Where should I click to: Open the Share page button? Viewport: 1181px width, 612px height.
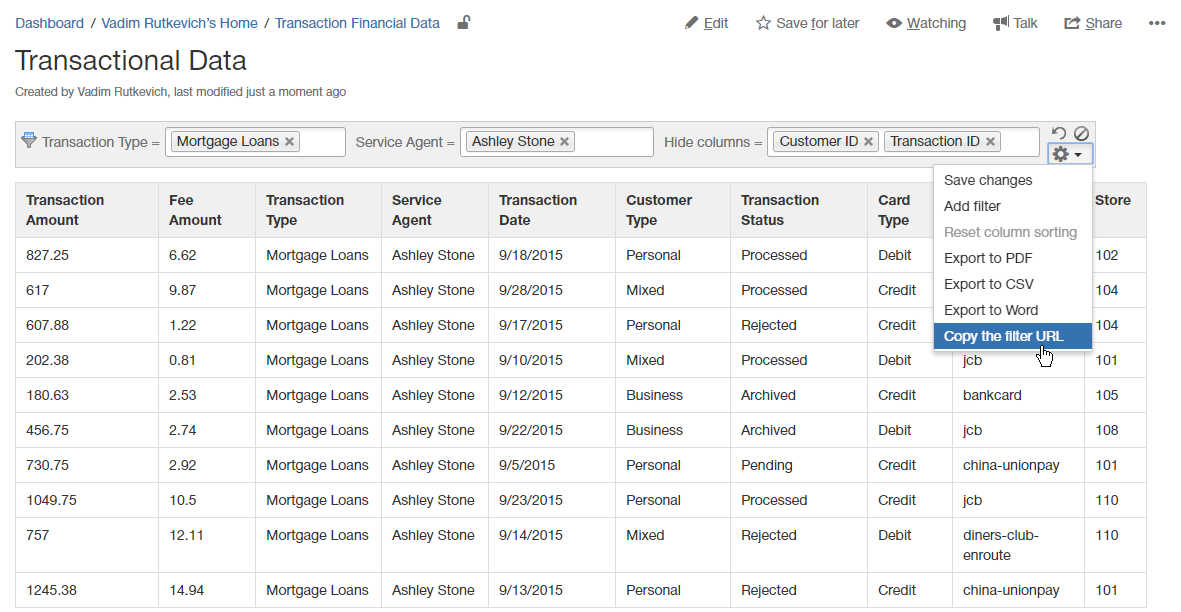click(1093, 23)
